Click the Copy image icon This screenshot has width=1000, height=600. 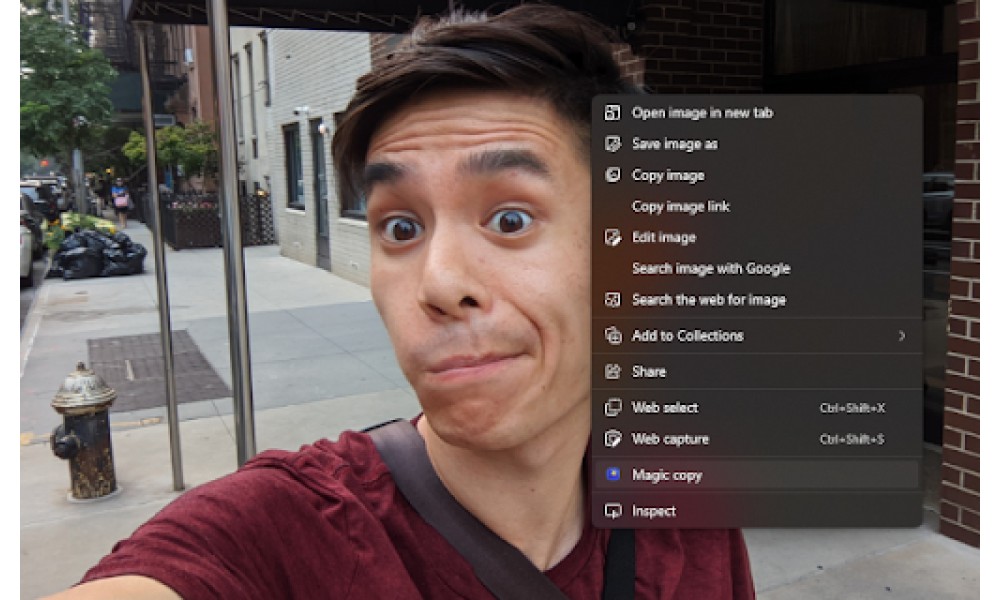pos(612,175)
